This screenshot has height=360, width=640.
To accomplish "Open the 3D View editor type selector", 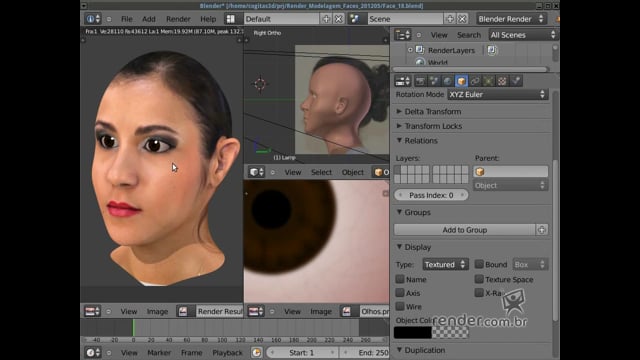I will pos(256,172).
